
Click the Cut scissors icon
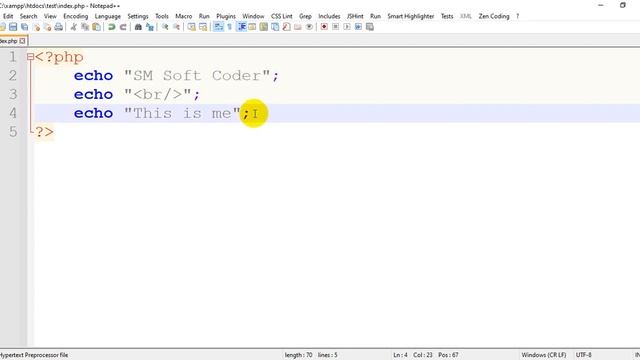(73, 27)
